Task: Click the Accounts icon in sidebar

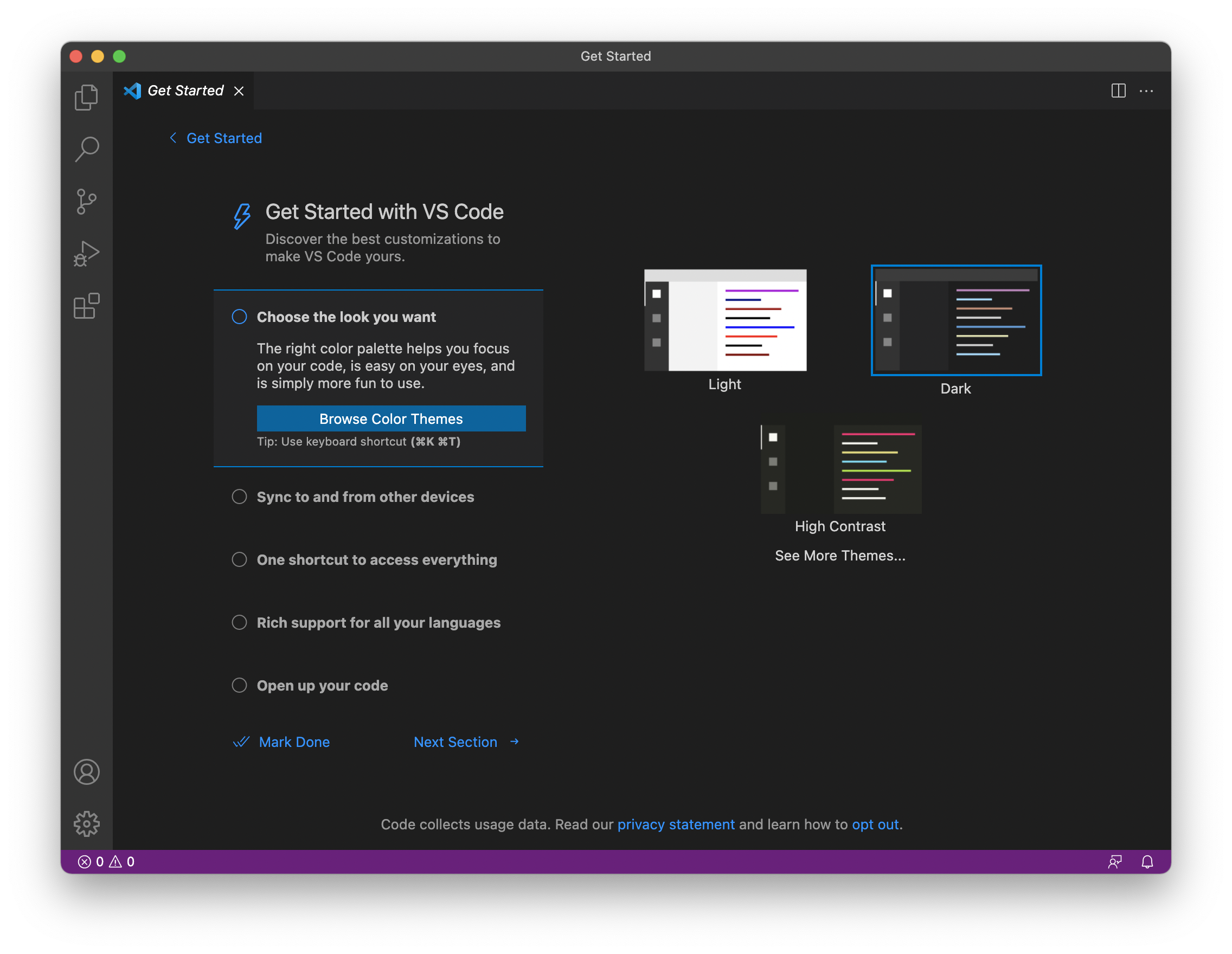Action: click(x=86, y=772)
